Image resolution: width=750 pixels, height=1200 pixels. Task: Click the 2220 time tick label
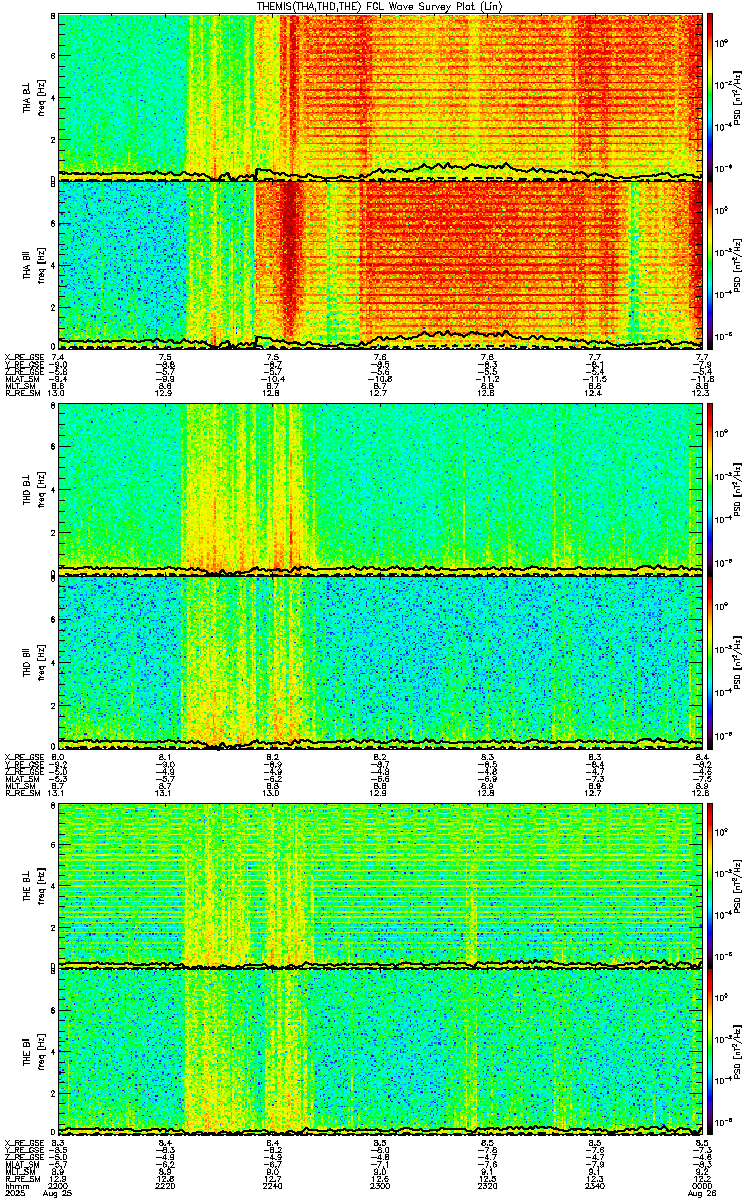coord(166,1185)
